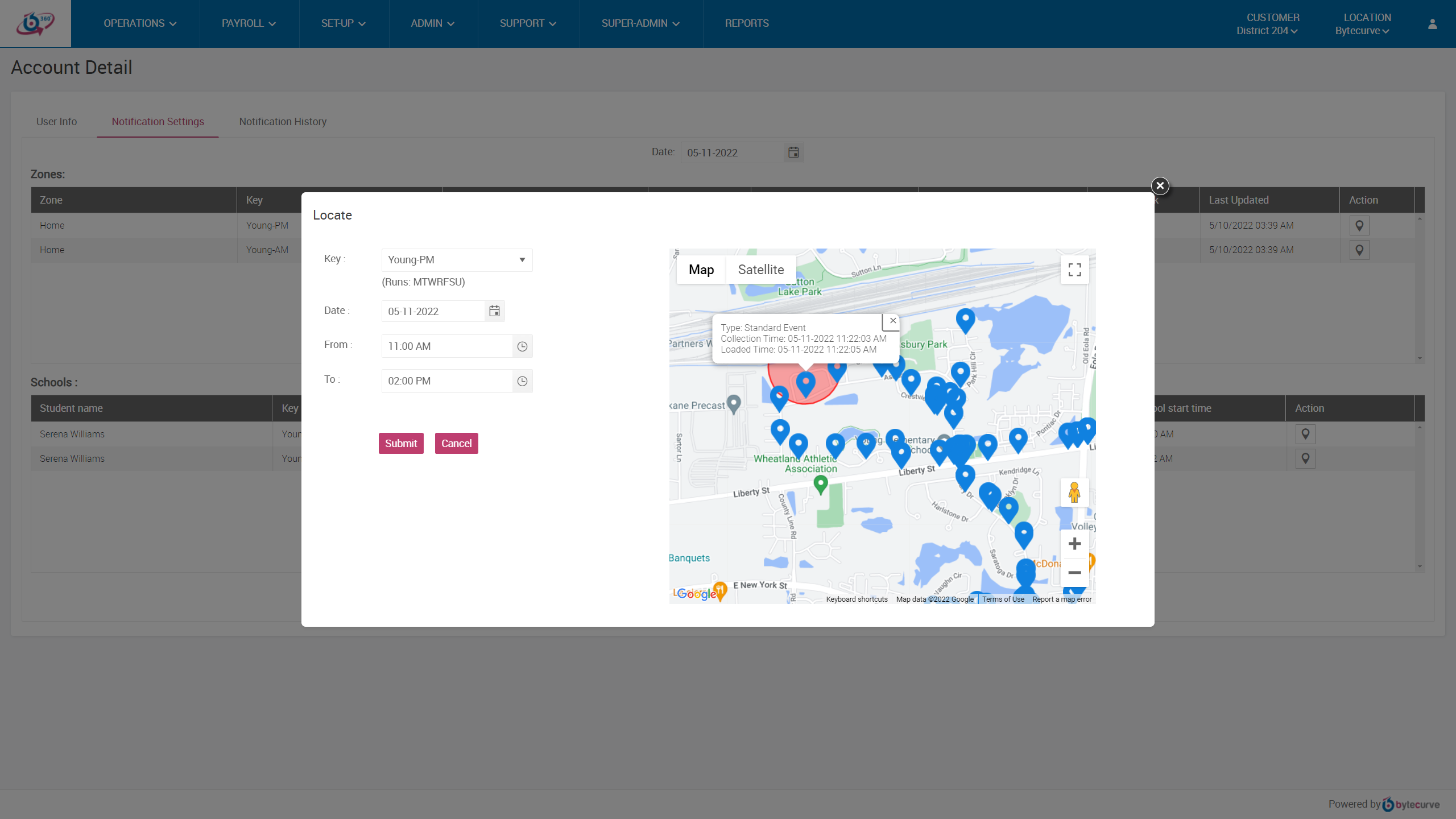The height and width of the screenshot is (819, 1456).
Task: Click the bus marker in red circle
Action: pos(805,383)
